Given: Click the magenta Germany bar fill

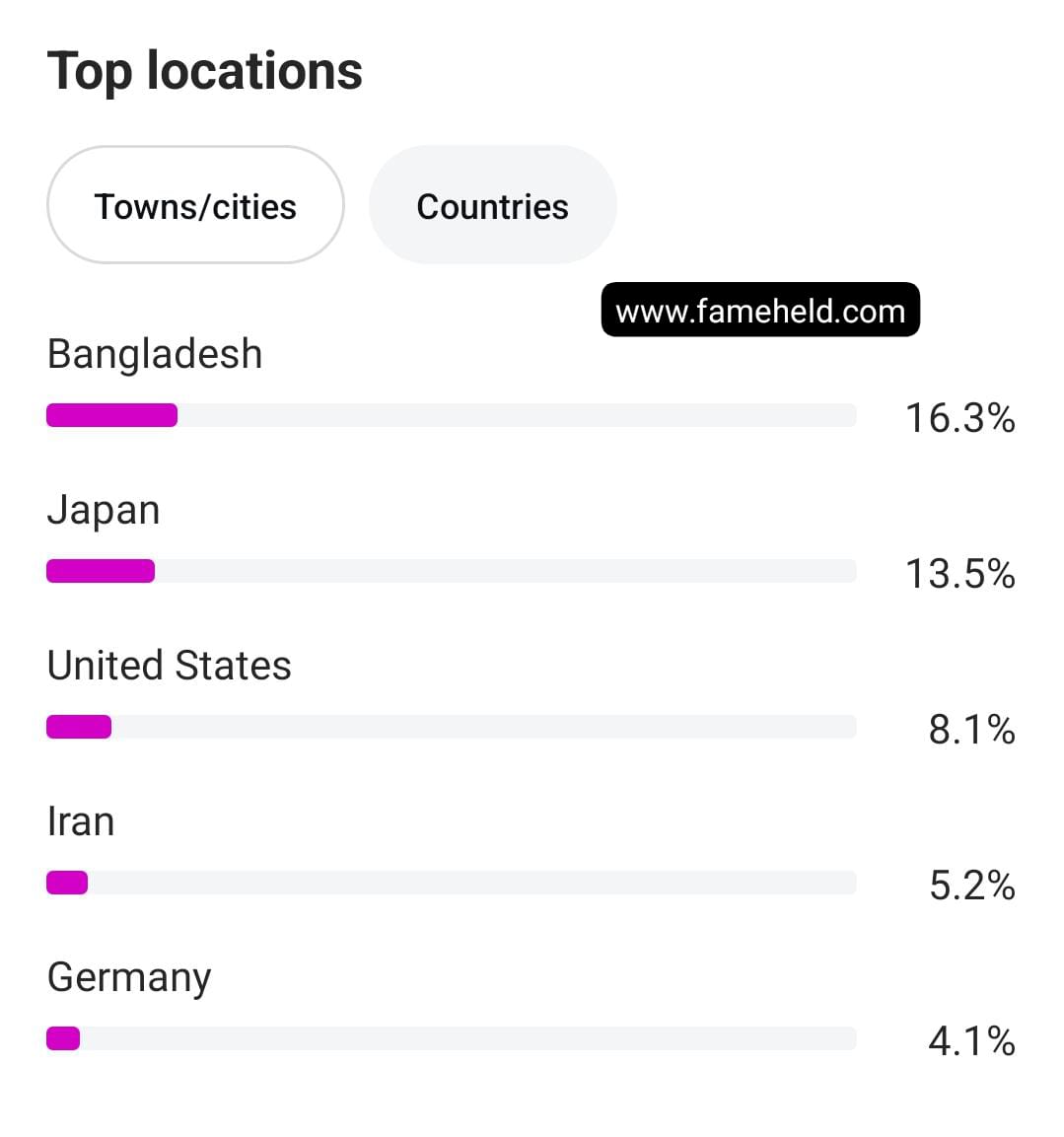Looking at the screenshot, I should pos(63,1038).
